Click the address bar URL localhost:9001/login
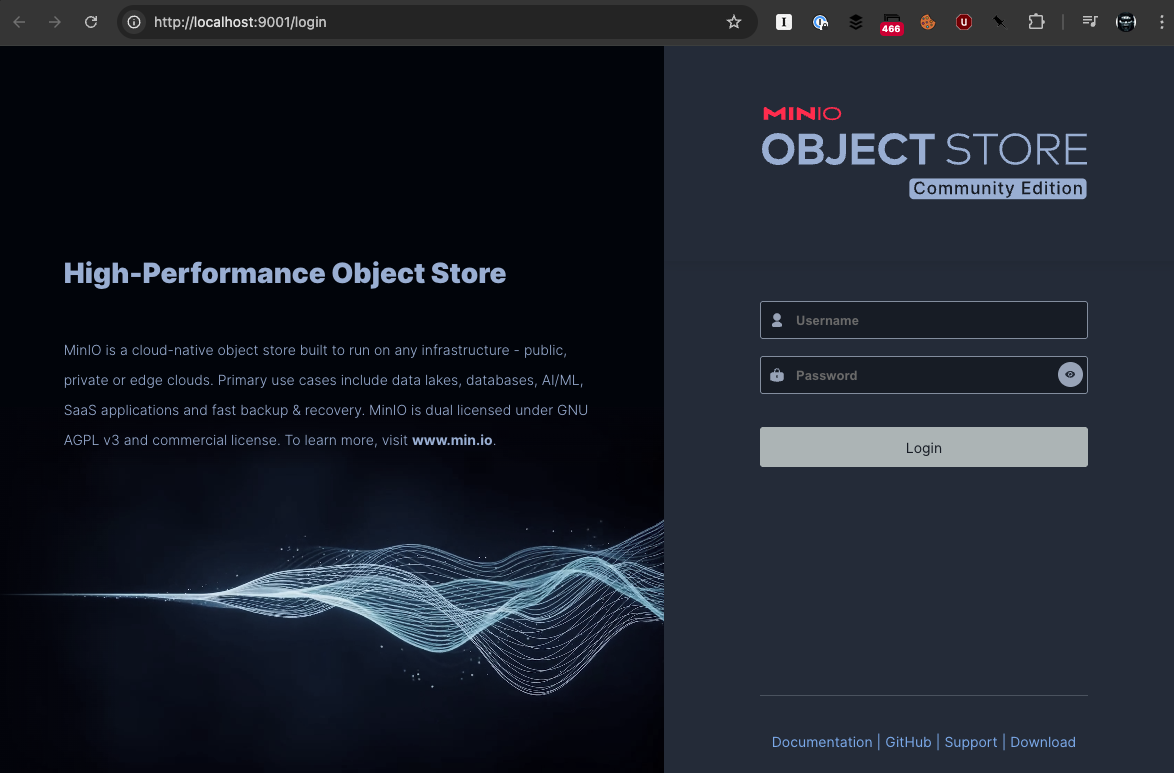1174x773 pixels. click(240, 22)
